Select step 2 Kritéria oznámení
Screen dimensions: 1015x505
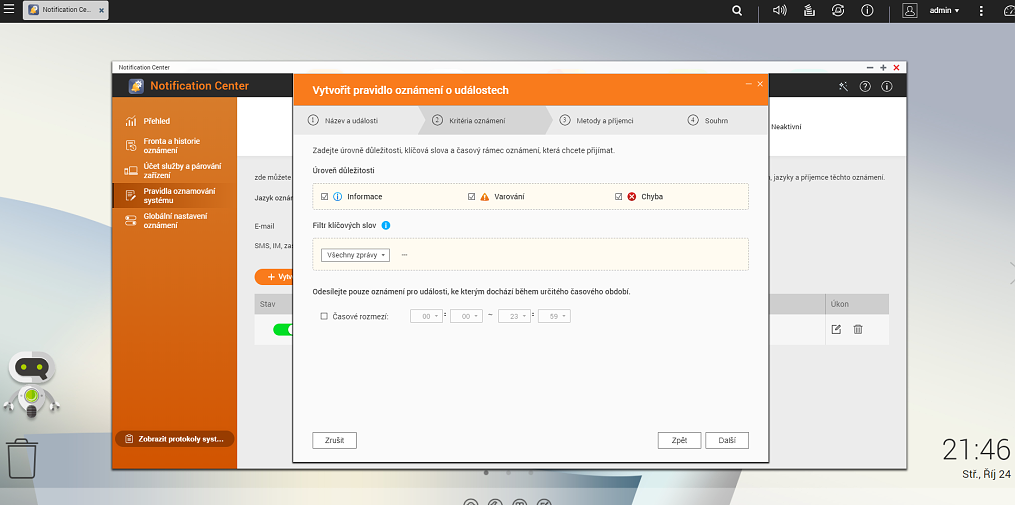pos(469,120)
